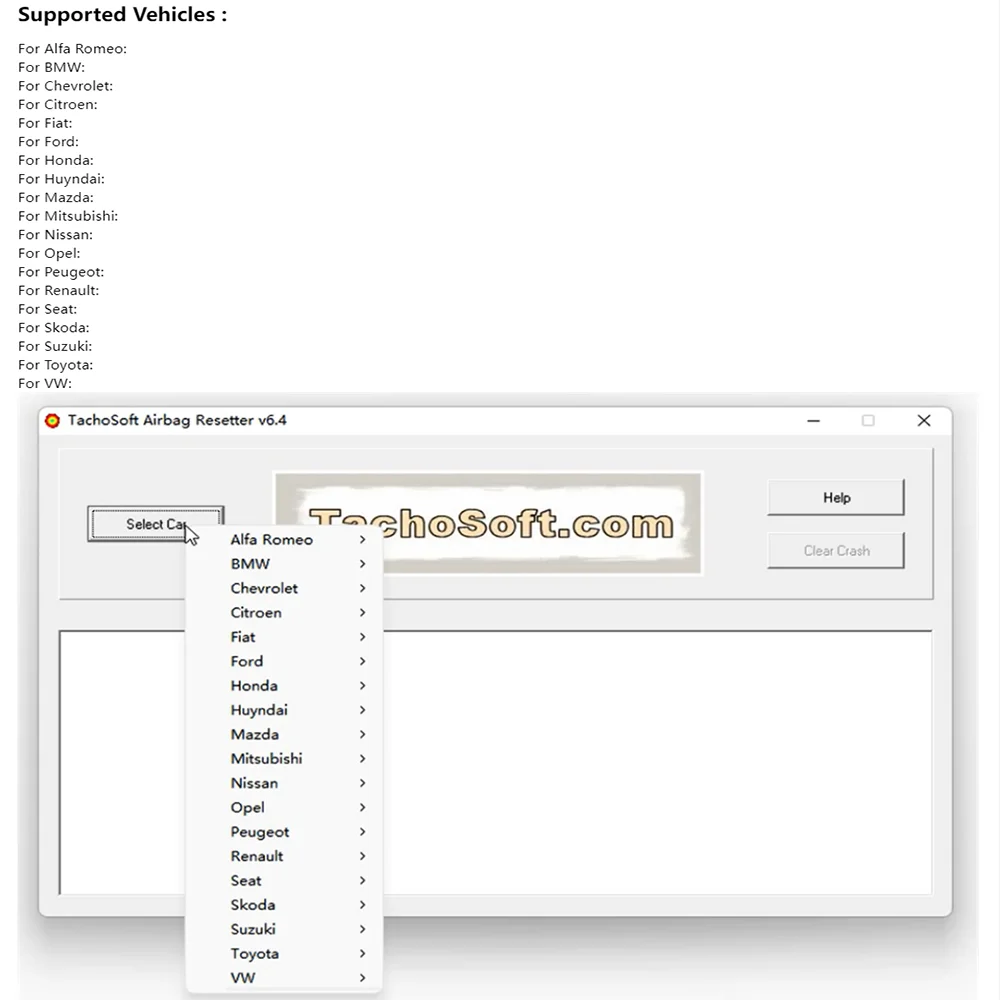Click the "For Mazda:" text line
This screenshot has height=1000, width=1000.
[56, 198]
